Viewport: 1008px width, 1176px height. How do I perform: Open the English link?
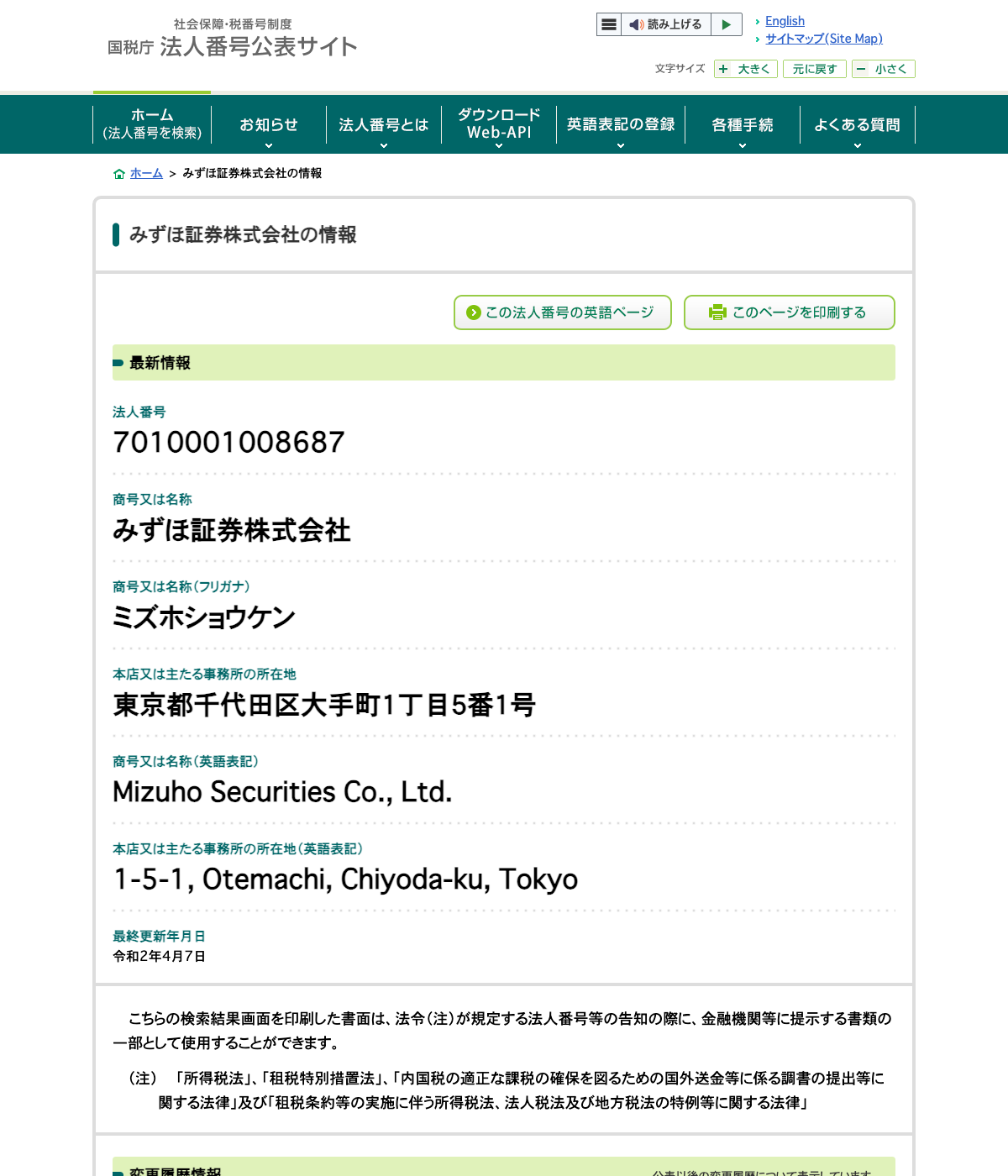click(785, 21)
